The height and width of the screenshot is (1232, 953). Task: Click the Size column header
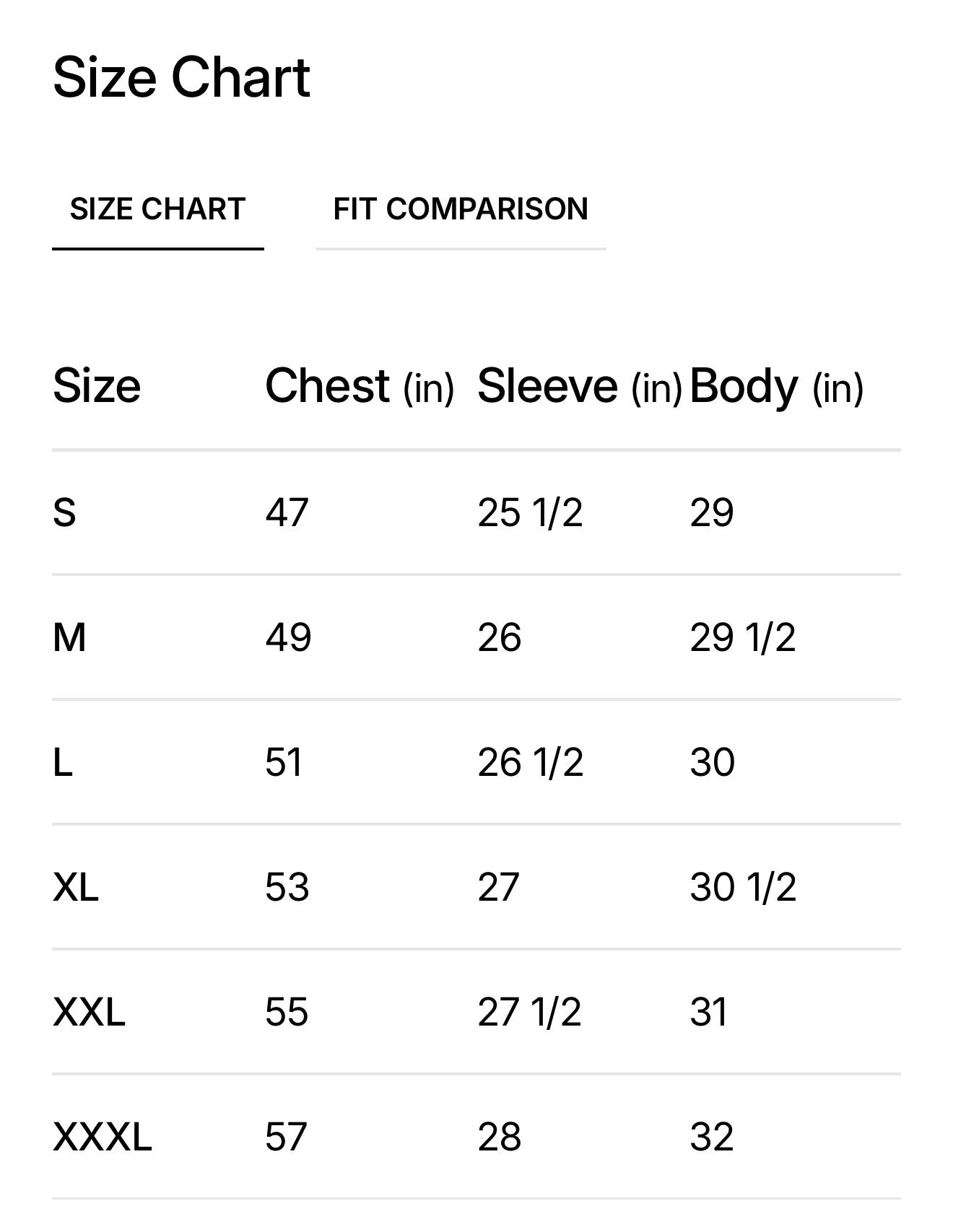pyautogui.click(x=97, y=385)
